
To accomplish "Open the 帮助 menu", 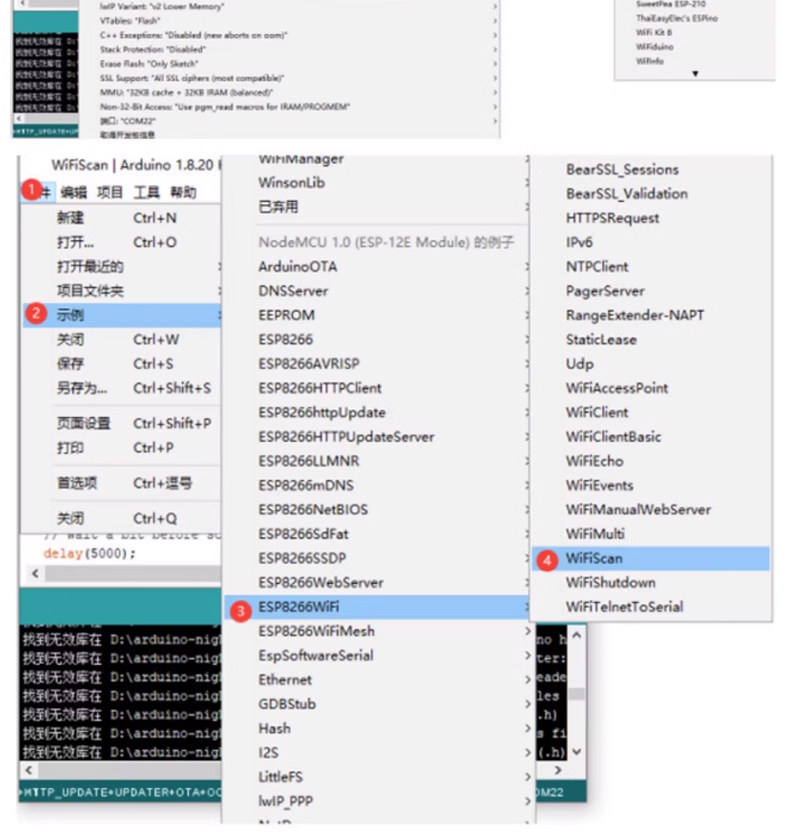I will tap(183, 192).
